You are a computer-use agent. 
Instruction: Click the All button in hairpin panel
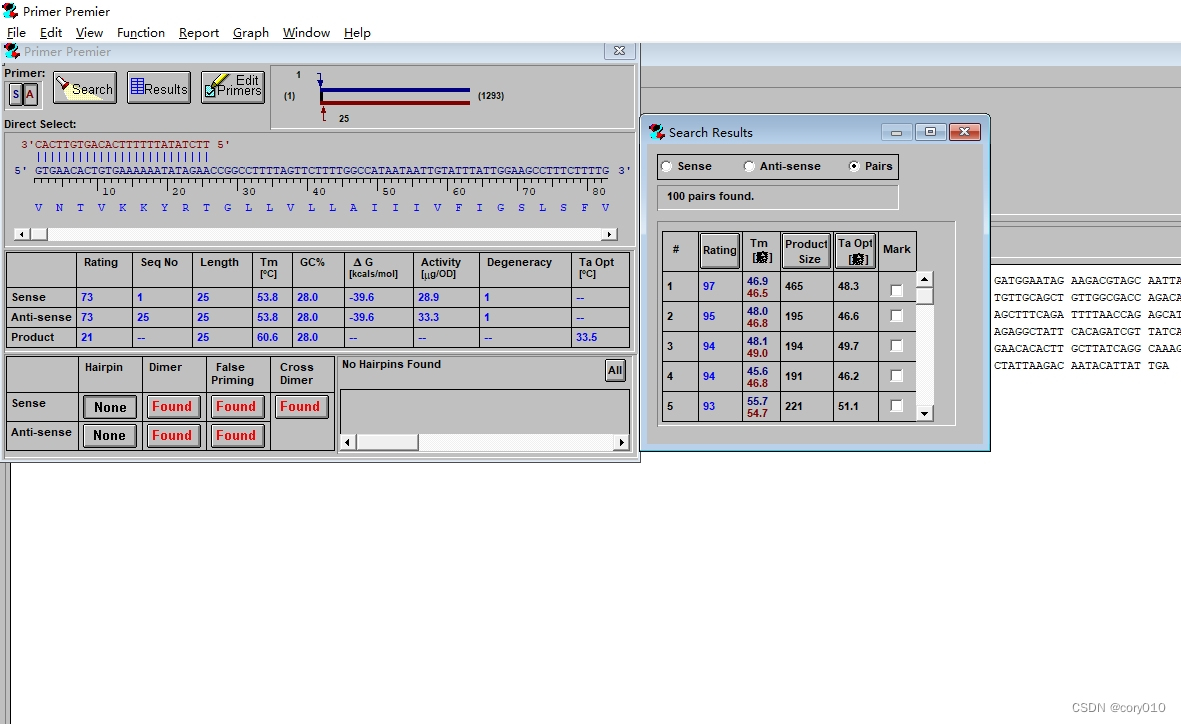pos(615,370)
